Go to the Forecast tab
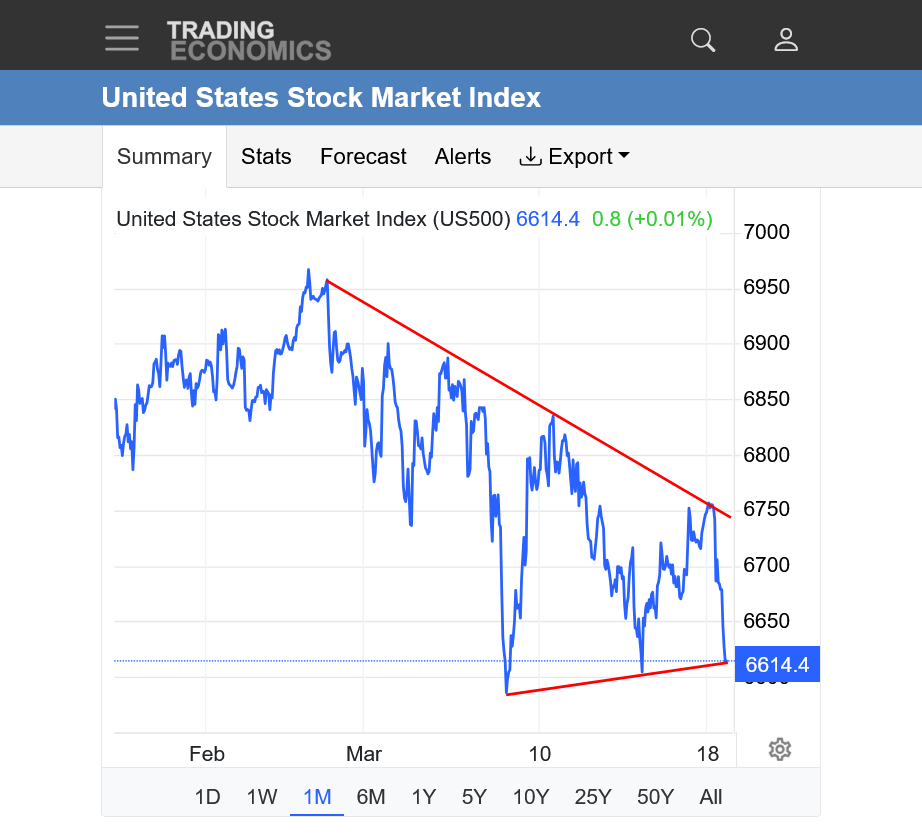This screenshot has height=835, width=922. pyautogui.click(x=363, y=157)
